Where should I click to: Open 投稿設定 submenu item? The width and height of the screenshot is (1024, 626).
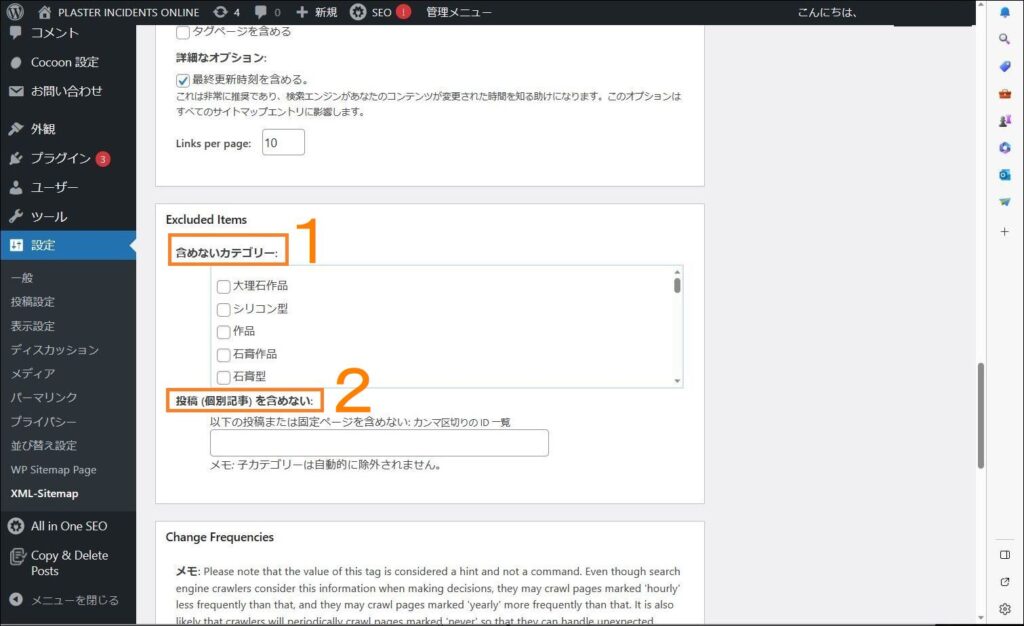tap(33, 302)
